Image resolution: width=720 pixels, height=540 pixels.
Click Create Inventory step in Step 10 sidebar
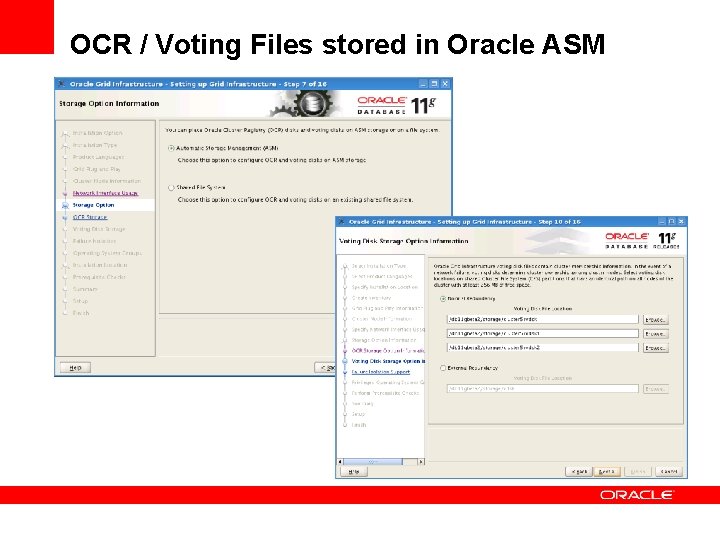click(371, 298)
